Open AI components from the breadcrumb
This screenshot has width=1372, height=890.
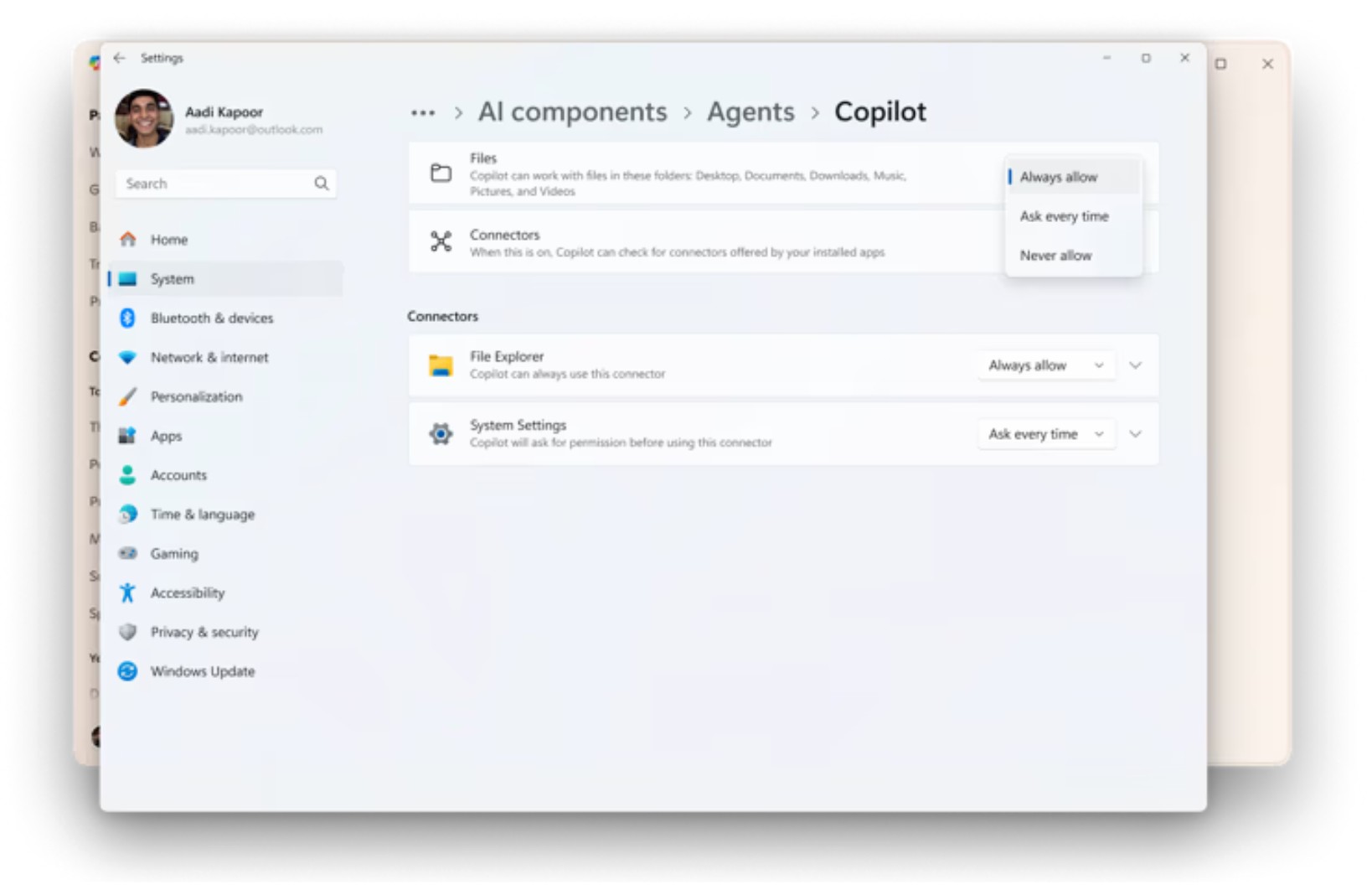[x=572, y=111]
